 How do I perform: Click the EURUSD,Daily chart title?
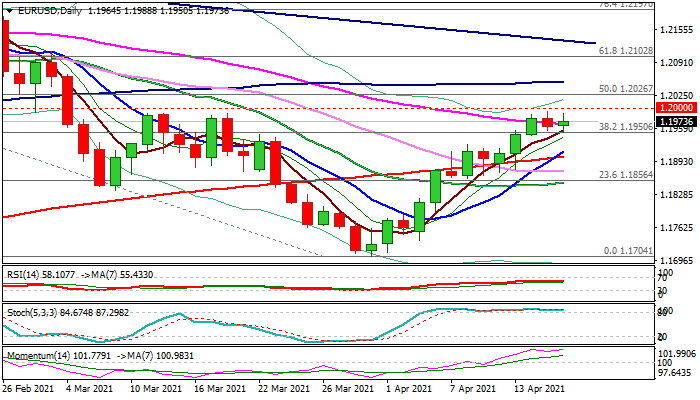(50, 11)
